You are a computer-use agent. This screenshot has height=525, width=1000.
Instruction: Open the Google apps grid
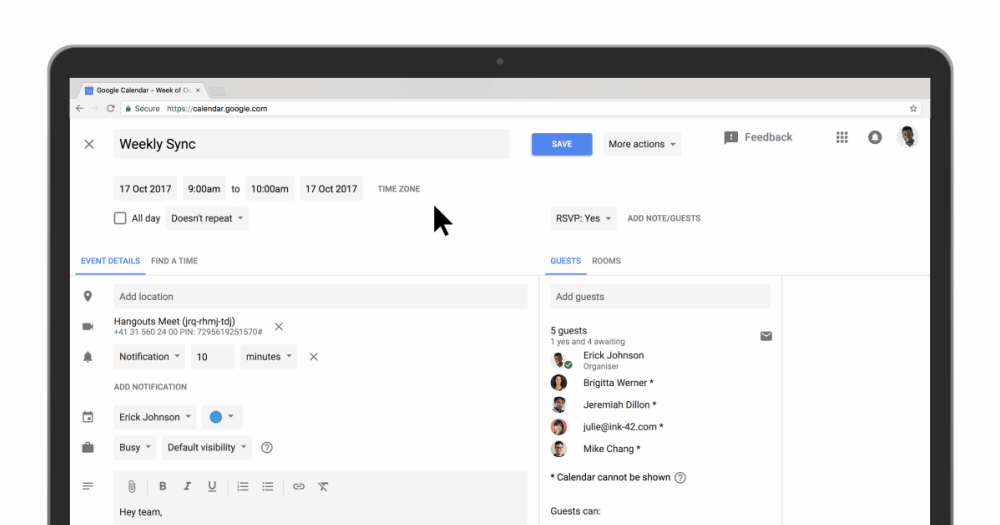pyautogui.click(x=842, y=138)
